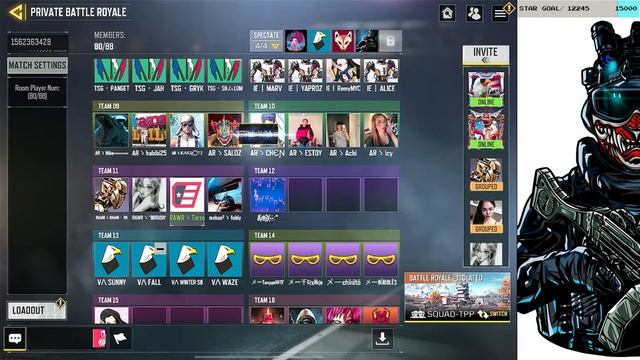Invite the second Online friend
This screenshot has height=360, width=640.
click(x=486, y=131)
